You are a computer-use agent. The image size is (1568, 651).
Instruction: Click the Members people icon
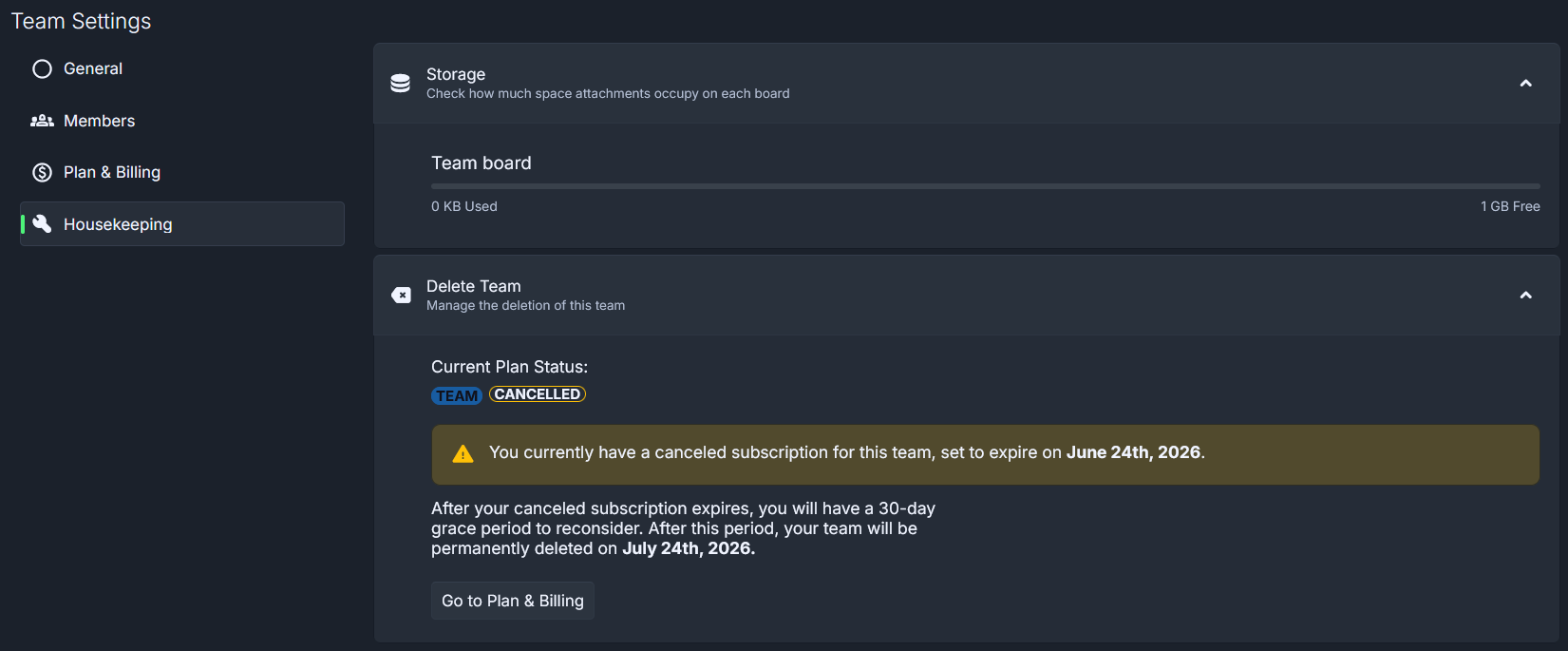42,121
